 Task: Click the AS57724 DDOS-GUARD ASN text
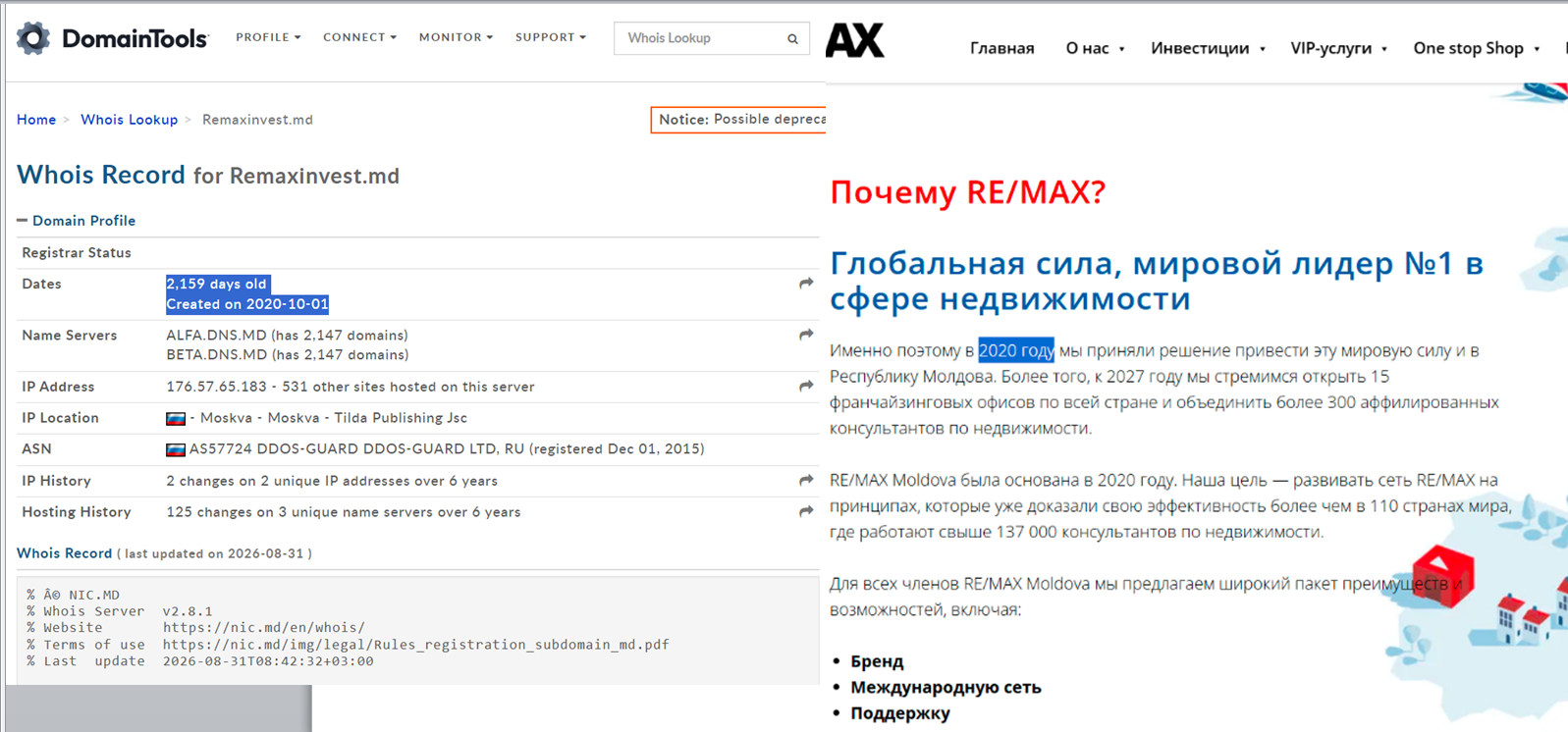point(447,449)
